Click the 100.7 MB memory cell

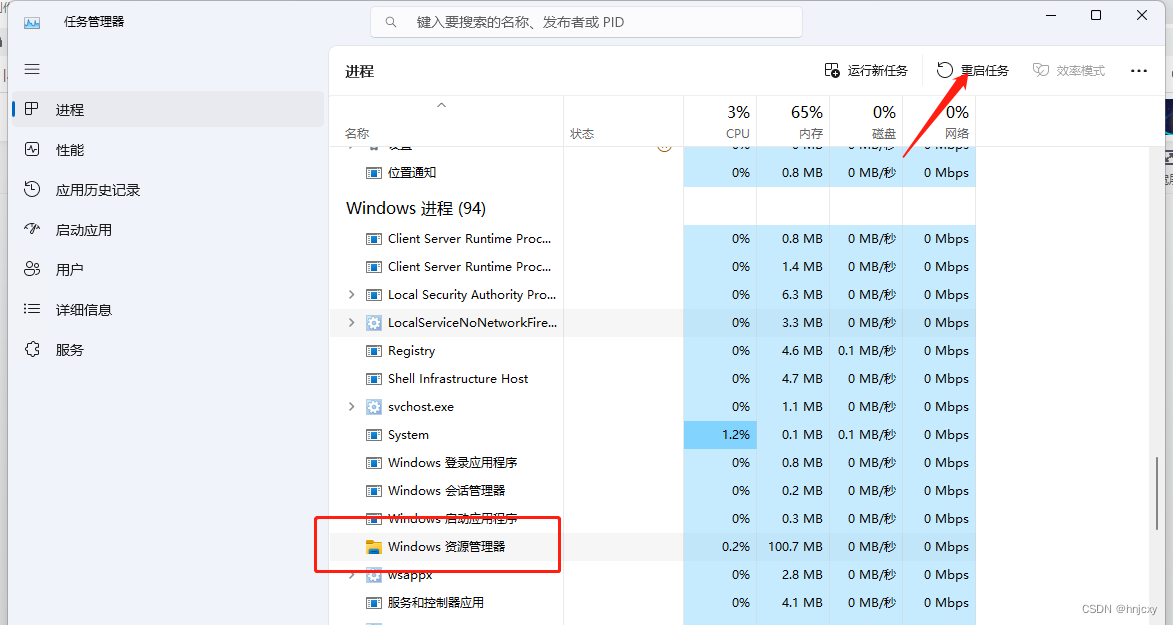click(x=793, y=547)
